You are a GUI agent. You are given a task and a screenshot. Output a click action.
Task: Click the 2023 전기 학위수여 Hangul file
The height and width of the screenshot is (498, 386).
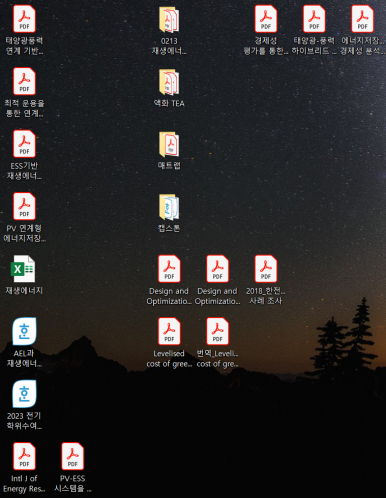click(24, 394)
